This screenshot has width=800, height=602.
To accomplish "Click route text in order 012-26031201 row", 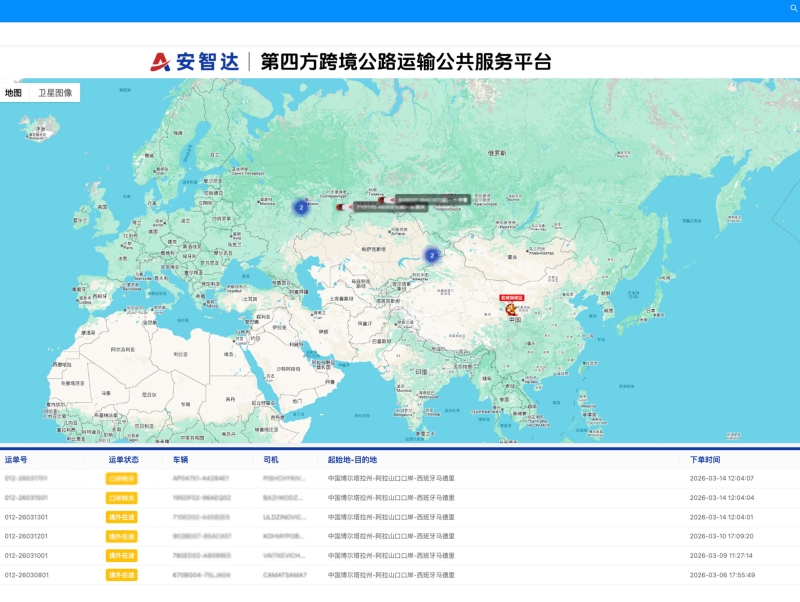I will pos(391,537).
